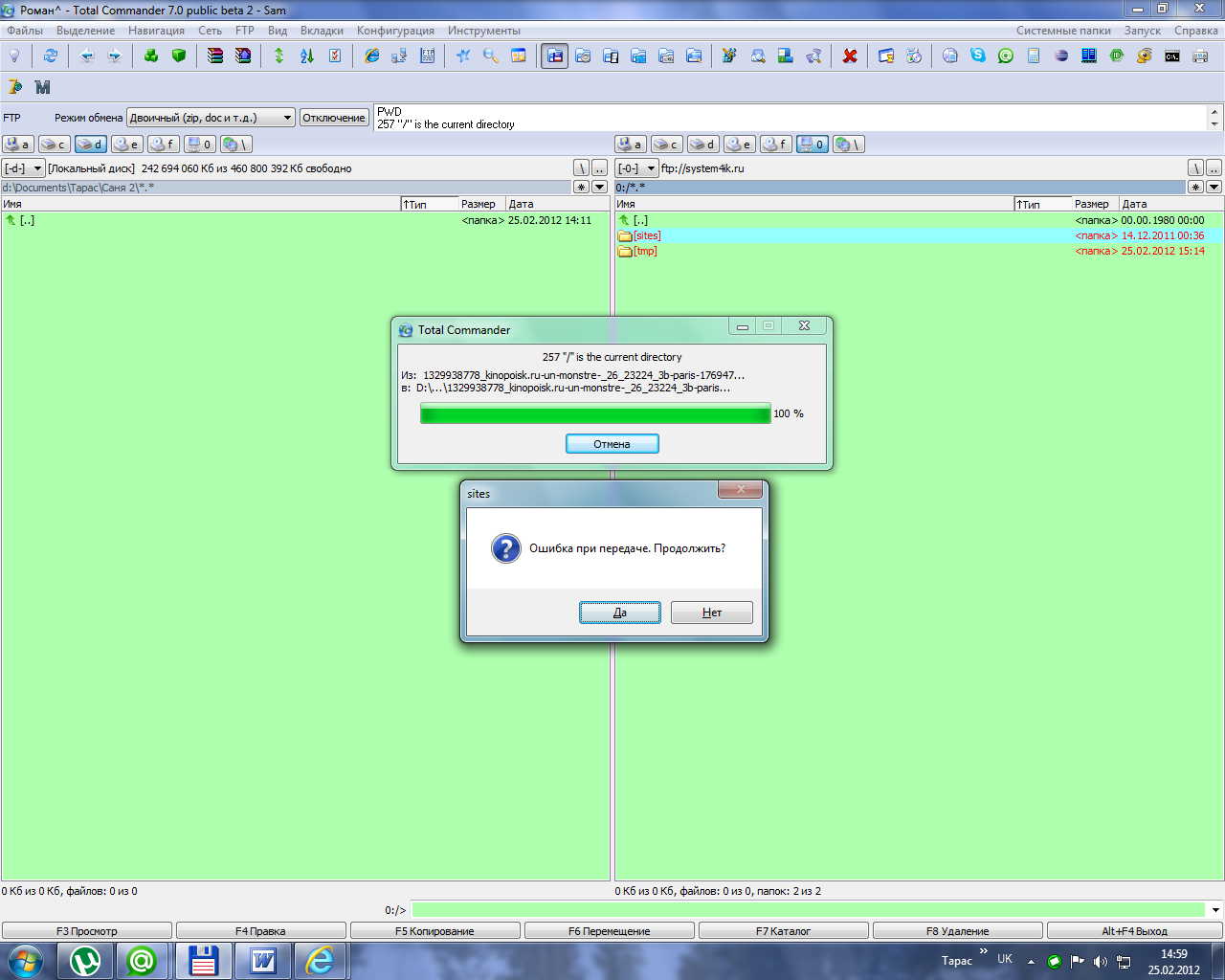Screen dimensions: 1225x980
Task: Click the single green cube icon
Action: pos(178,56)
